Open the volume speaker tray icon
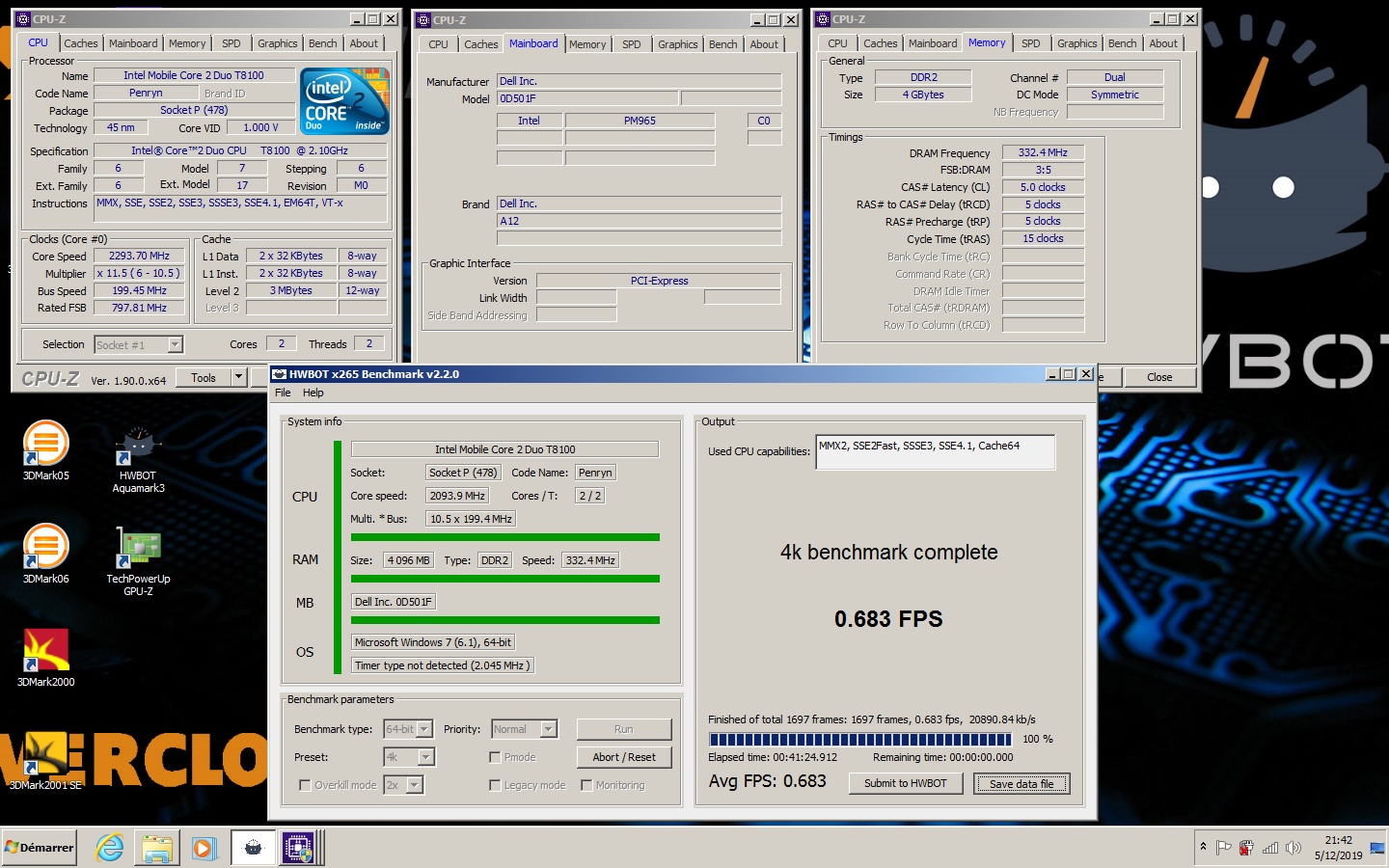Image resolution: width=1389 pixels, height=868 pixels. [x=1294, y=848]
